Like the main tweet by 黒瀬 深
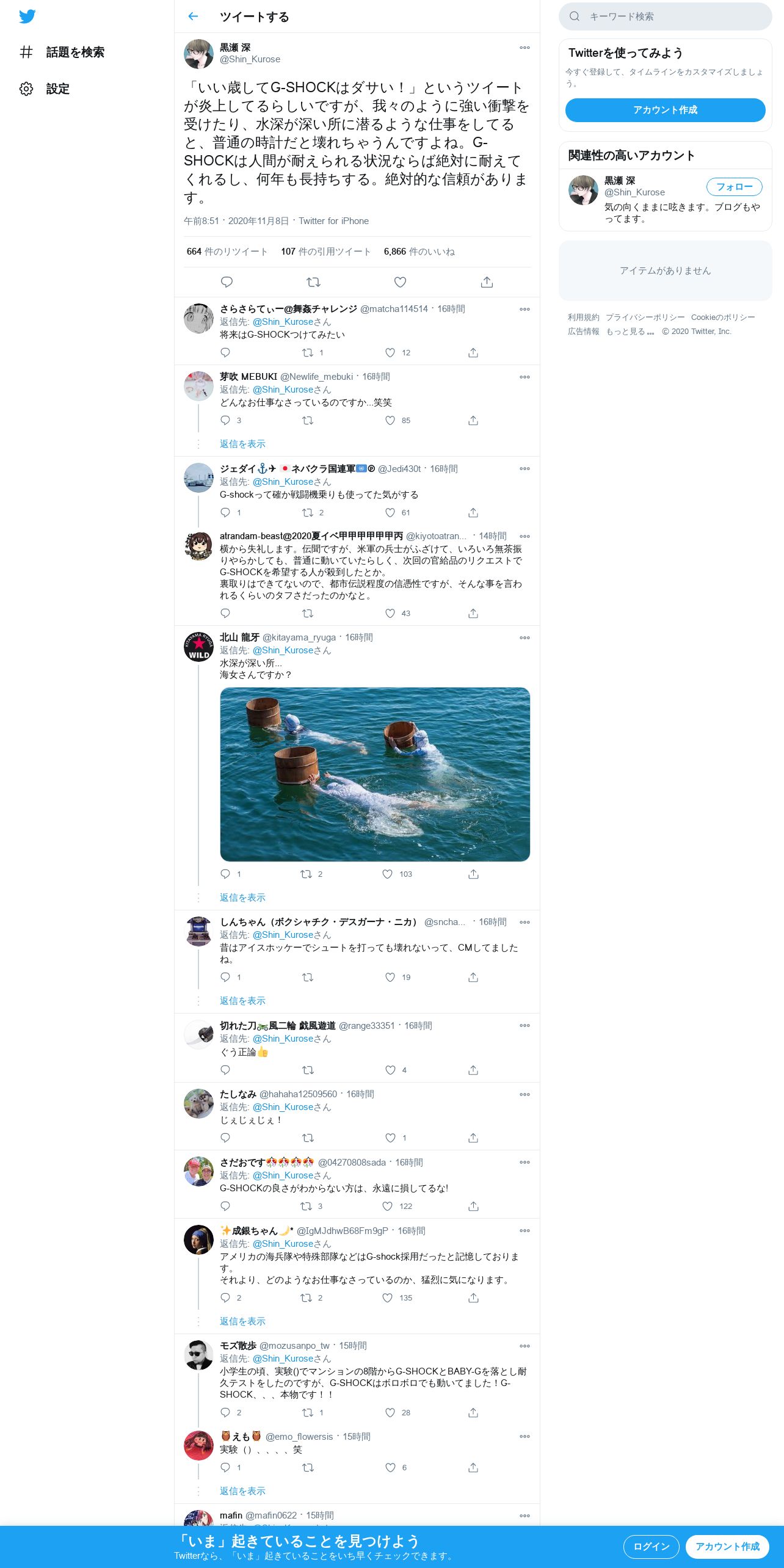The width and height of the screenshot is (784, 1568). (400, 282)
